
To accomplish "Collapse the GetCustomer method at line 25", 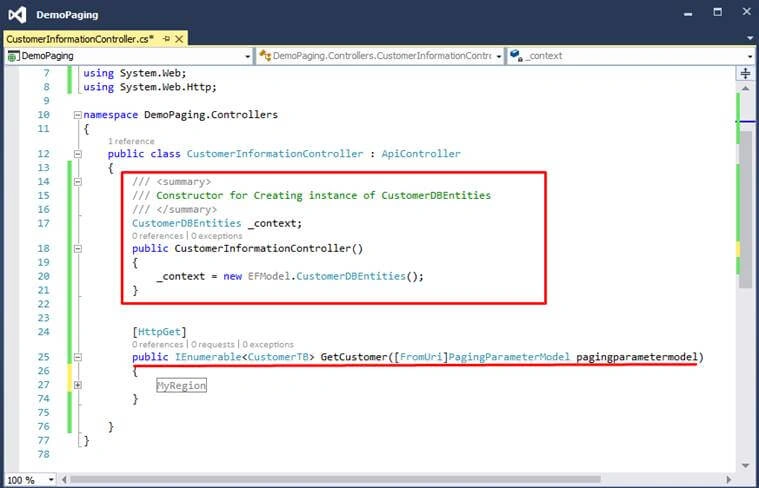I will tap(77, 357).
